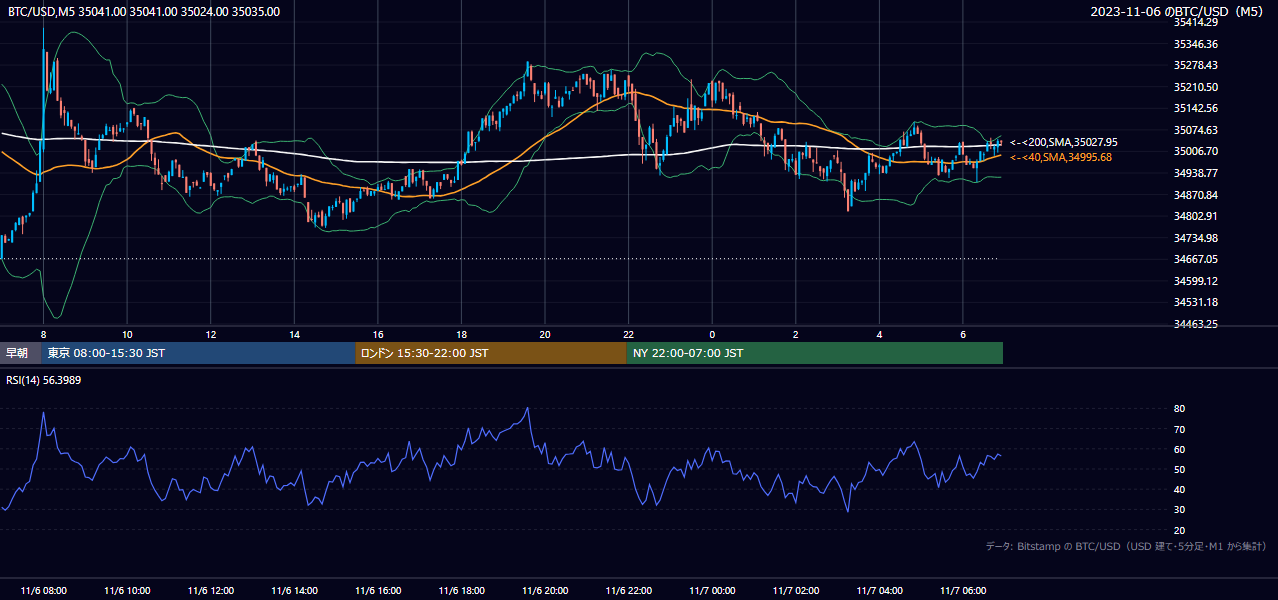Click price level 35210.50 on the axis
This screenshot has height=600, width=1278.
[x=1196, y=87]
